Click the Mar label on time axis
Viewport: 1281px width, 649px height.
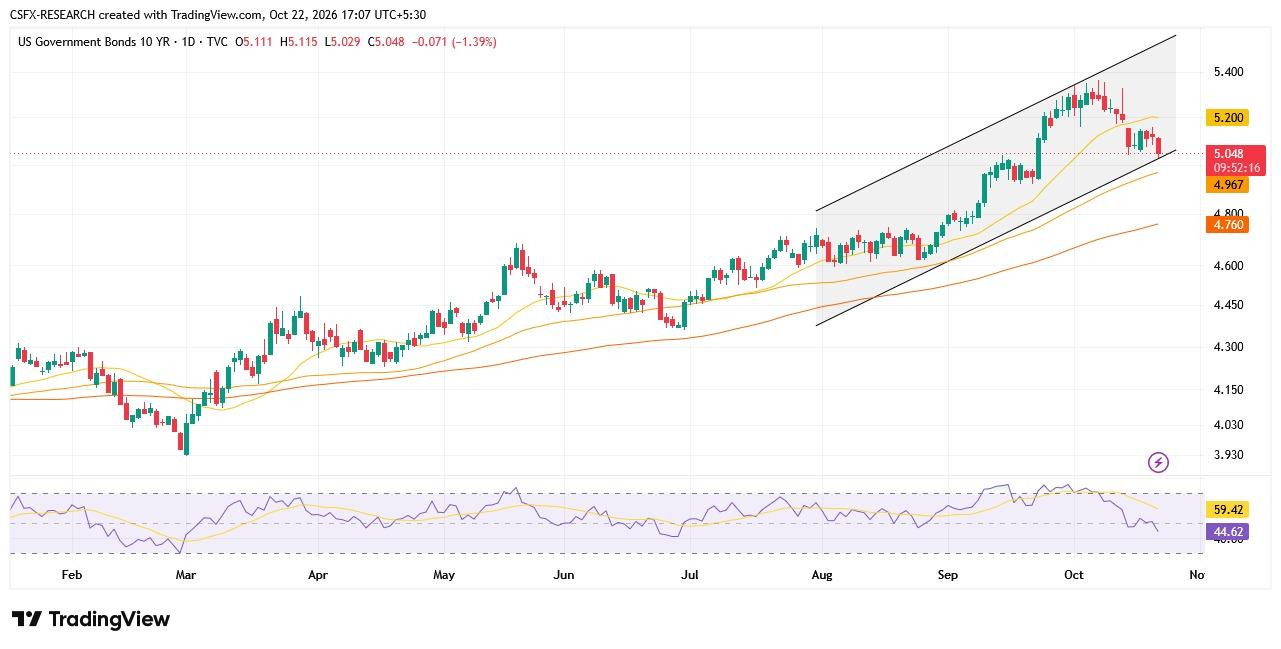(185, 575)
